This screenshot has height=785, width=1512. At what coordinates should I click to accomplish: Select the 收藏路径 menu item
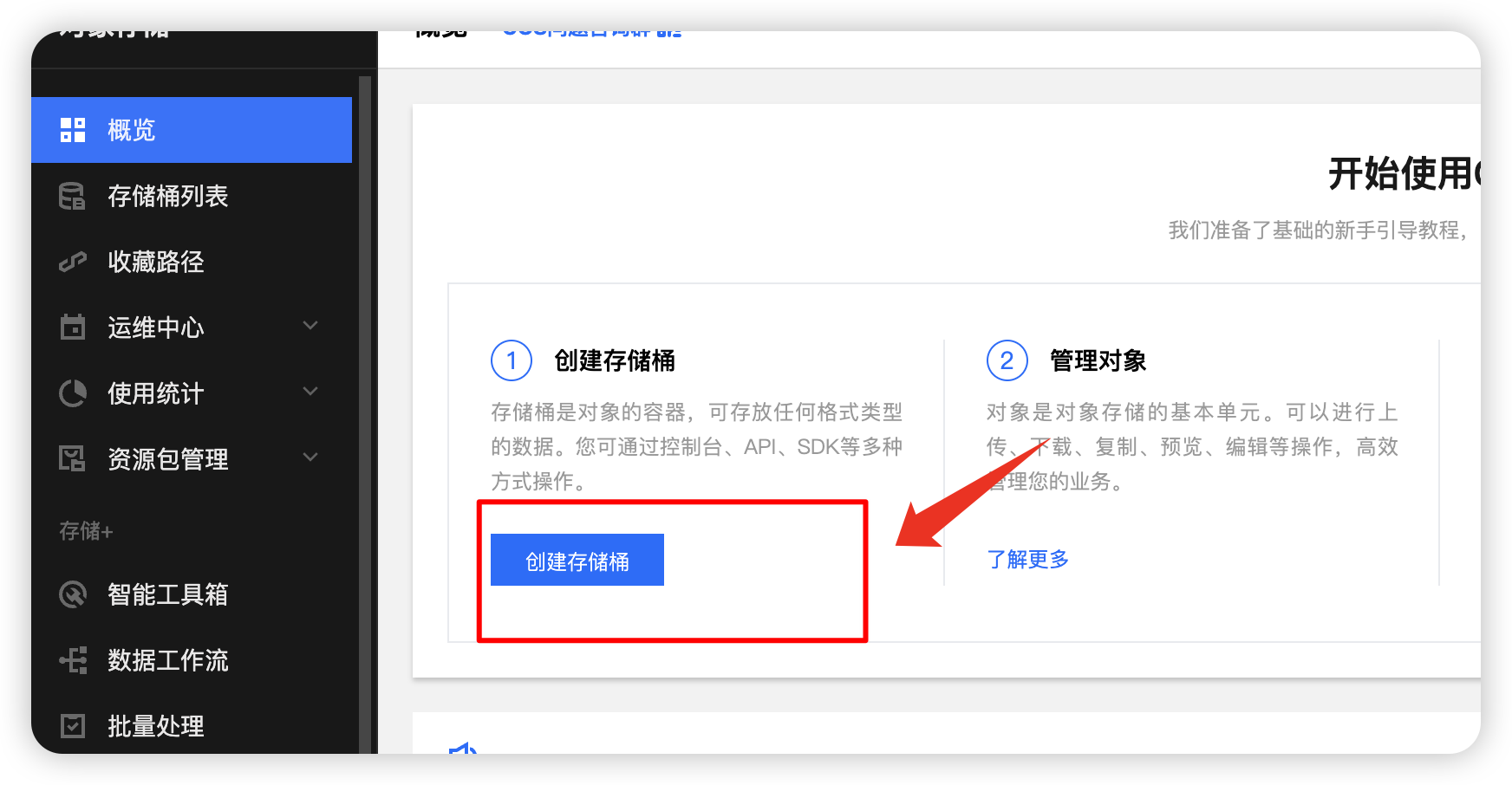[x=192, y=262]
